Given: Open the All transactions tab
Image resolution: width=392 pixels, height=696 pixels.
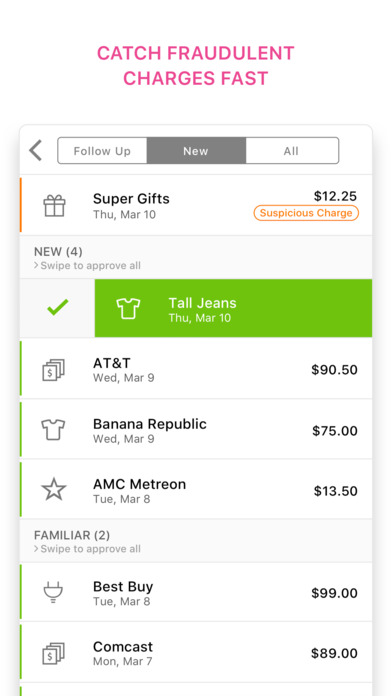Looking at the screenshot, I should click(292, 151).
